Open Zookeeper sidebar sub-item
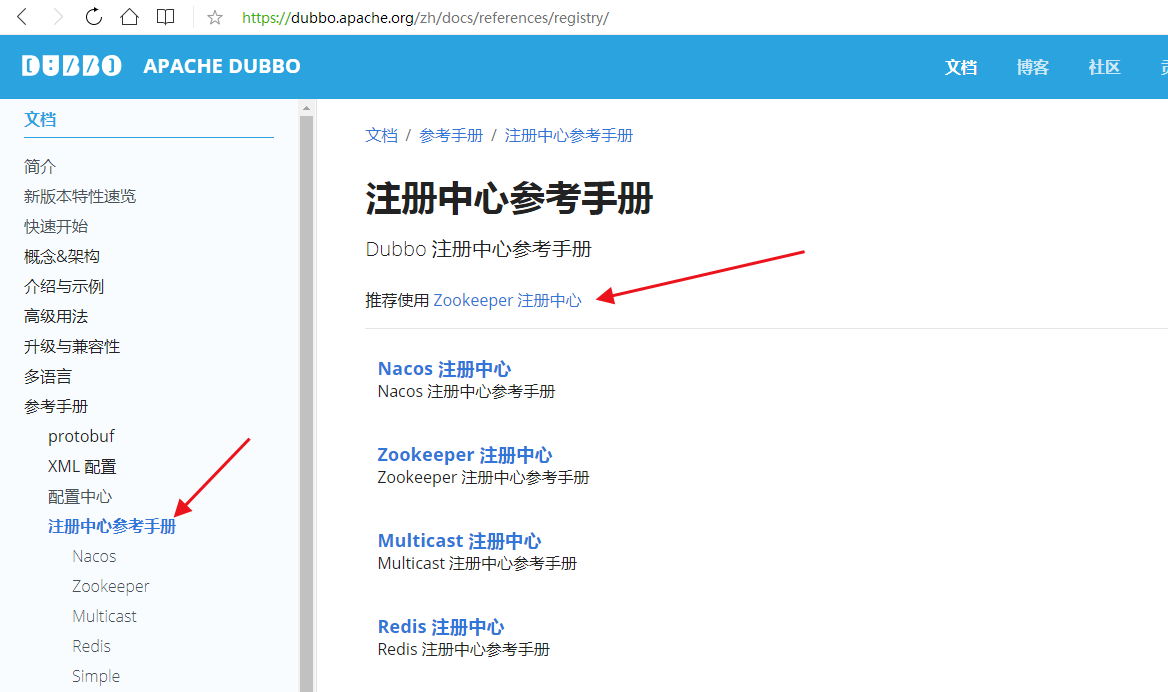 pos(110,587)
